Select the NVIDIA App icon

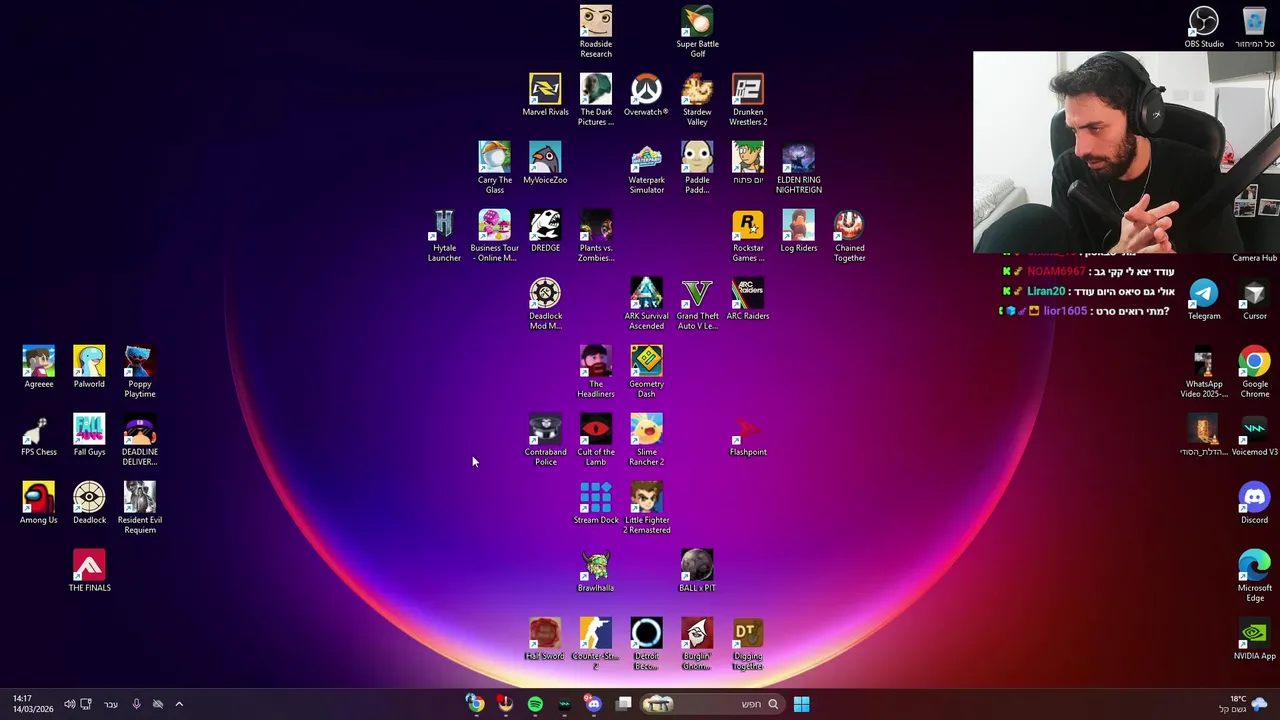pyautogui.click(x=1255, y=639)
